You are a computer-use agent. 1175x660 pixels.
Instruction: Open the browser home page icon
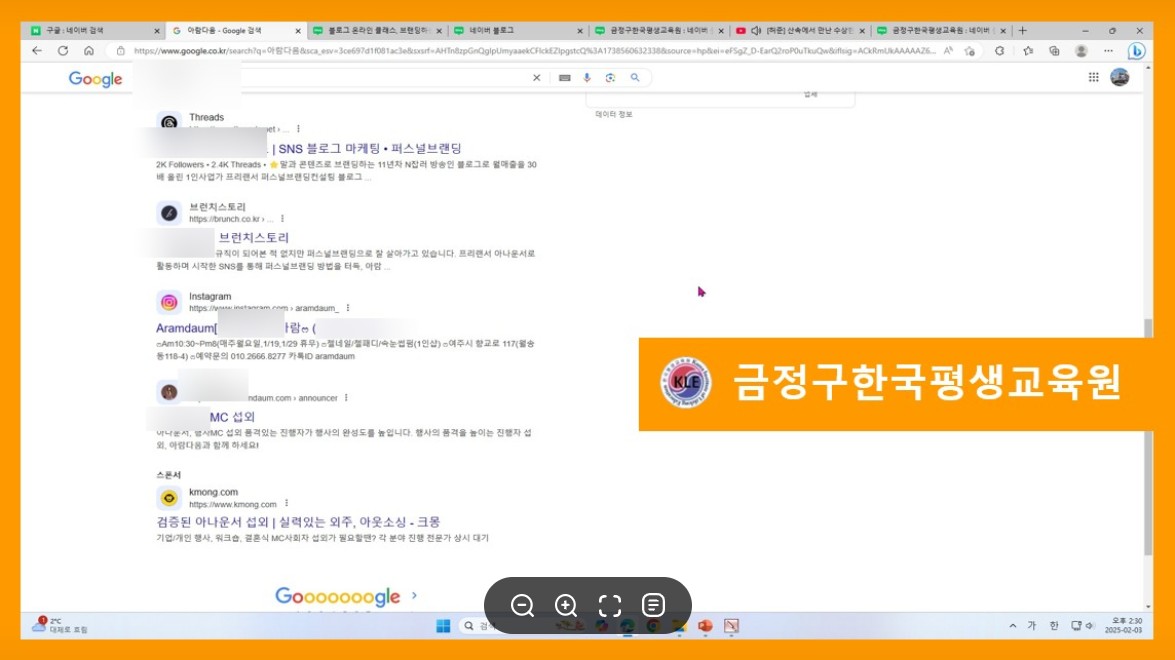click(x=88, y=51)
